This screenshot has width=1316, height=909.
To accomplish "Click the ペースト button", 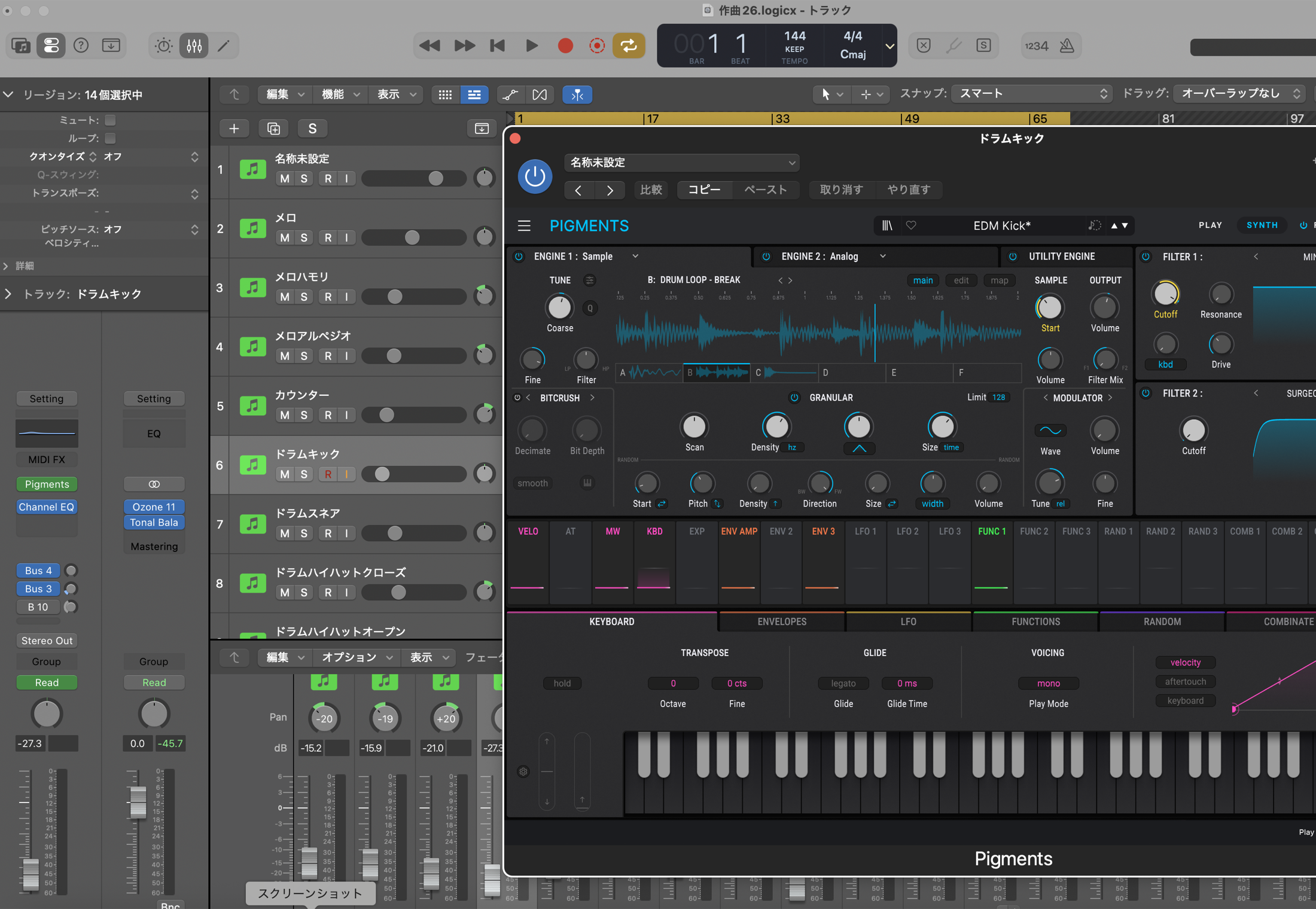I will click(x=765, y=190).
